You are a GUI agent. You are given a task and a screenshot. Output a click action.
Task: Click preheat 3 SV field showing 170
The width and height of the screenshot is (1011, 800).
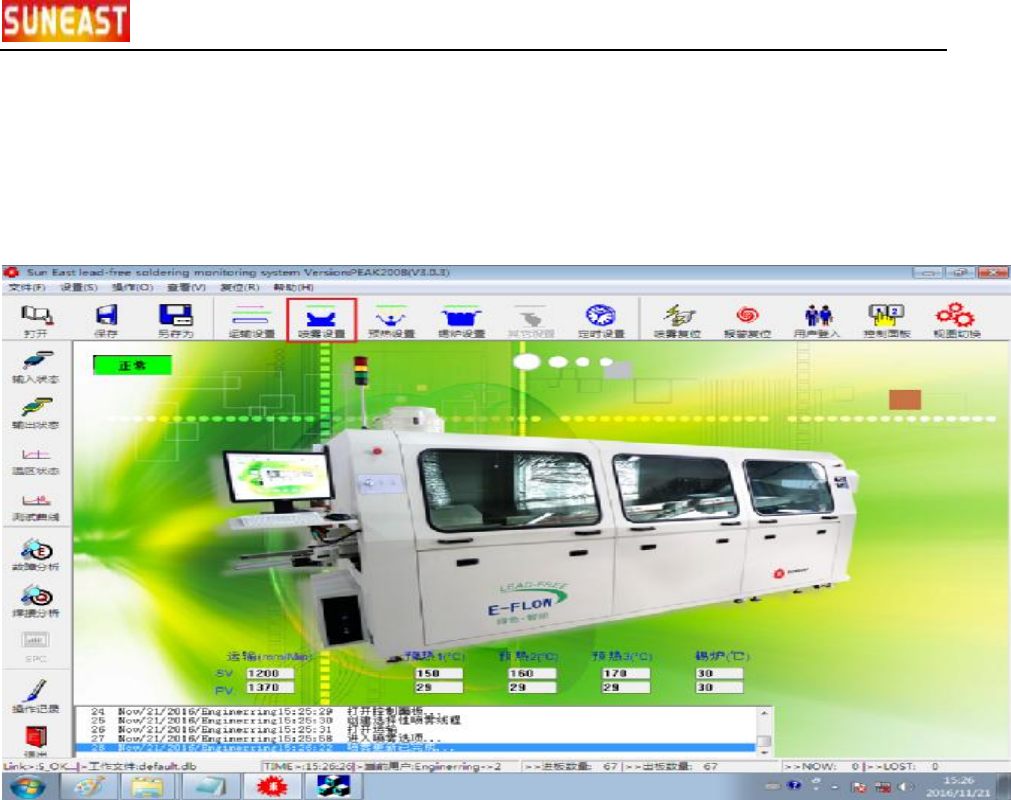pyautogui.click(x=626, y=673)
